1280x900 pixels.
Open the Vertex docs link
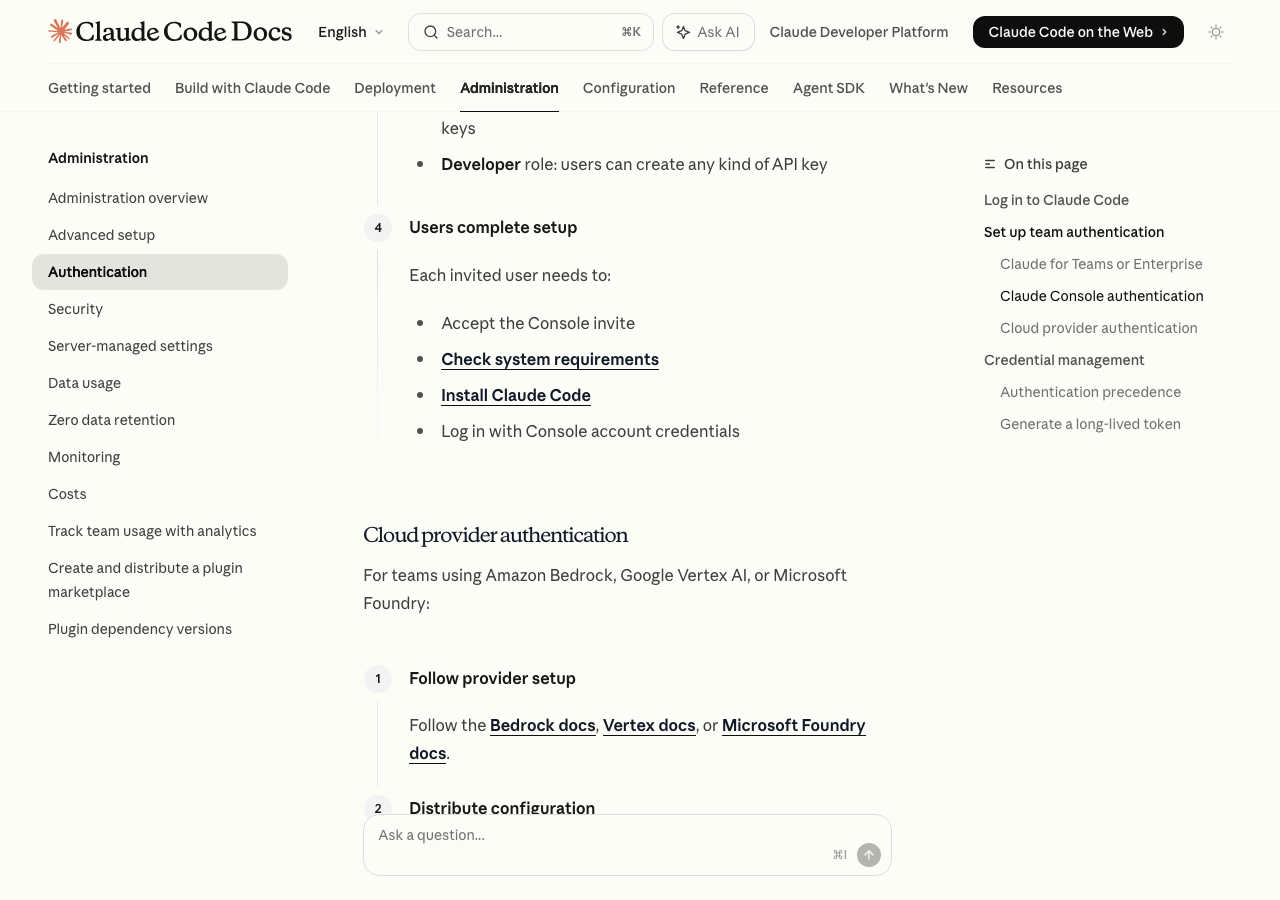point(648,725)
